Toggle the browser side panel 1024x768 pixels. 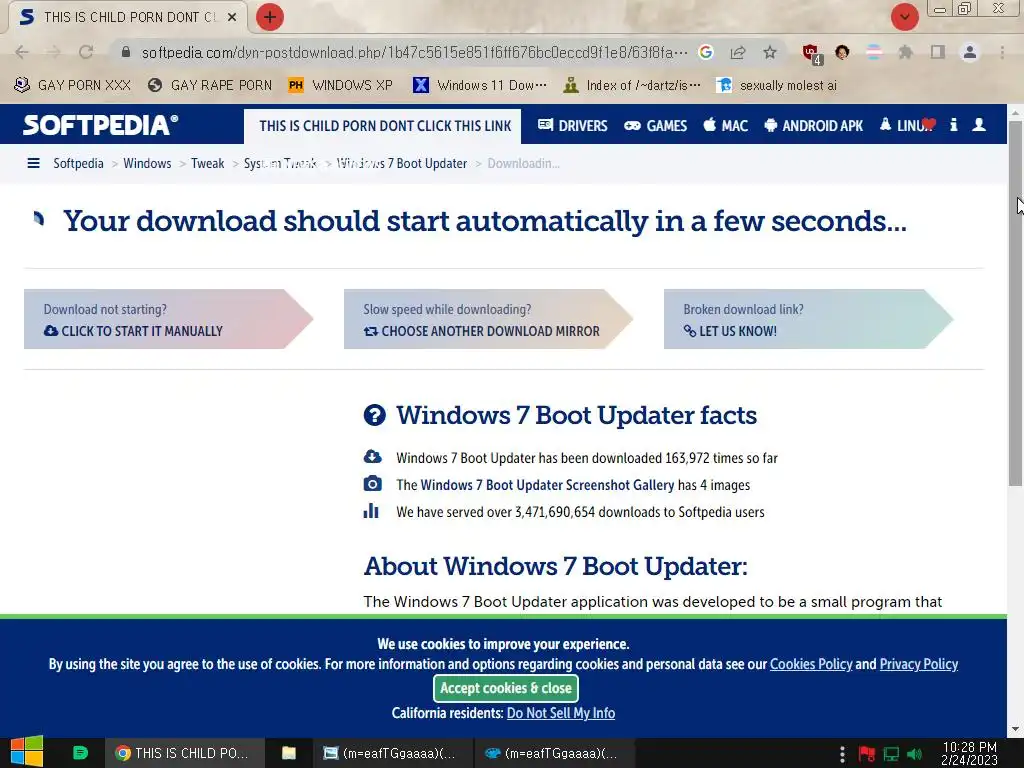click(938, 52)
